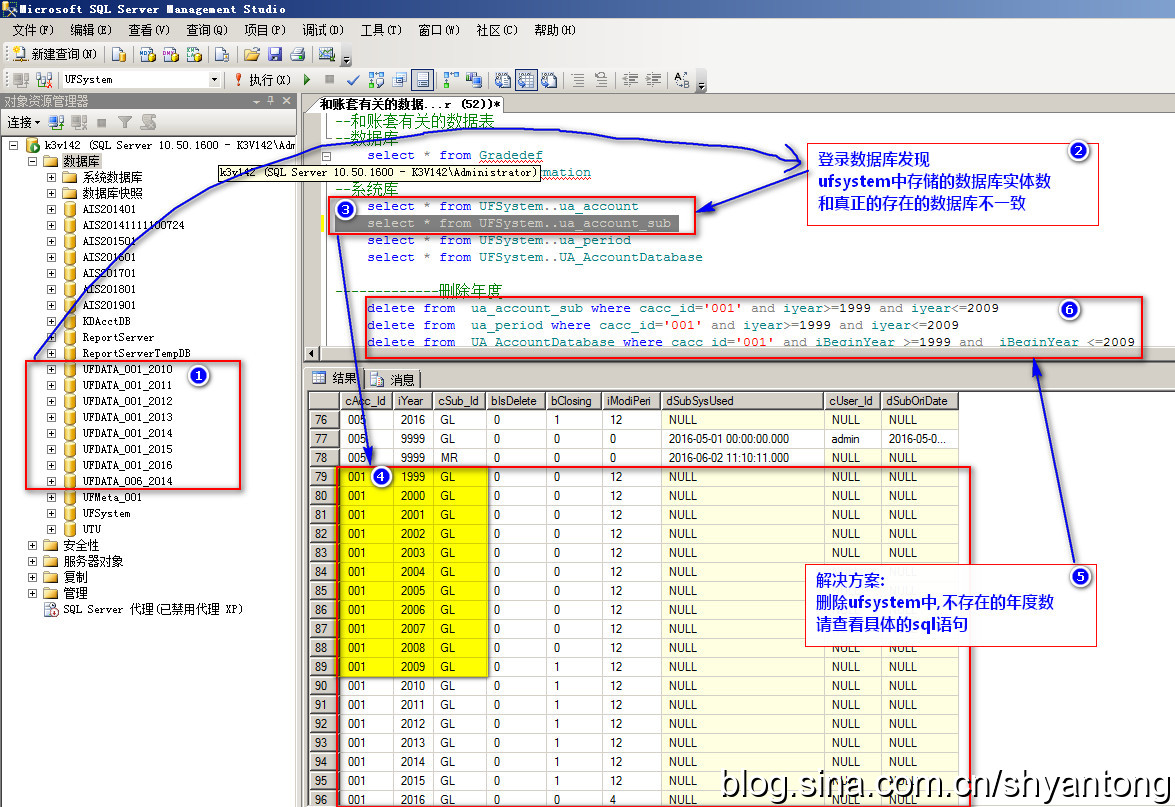Open the UFSystem database dropdown
1175x807 pixels.
tap(214, 80)
